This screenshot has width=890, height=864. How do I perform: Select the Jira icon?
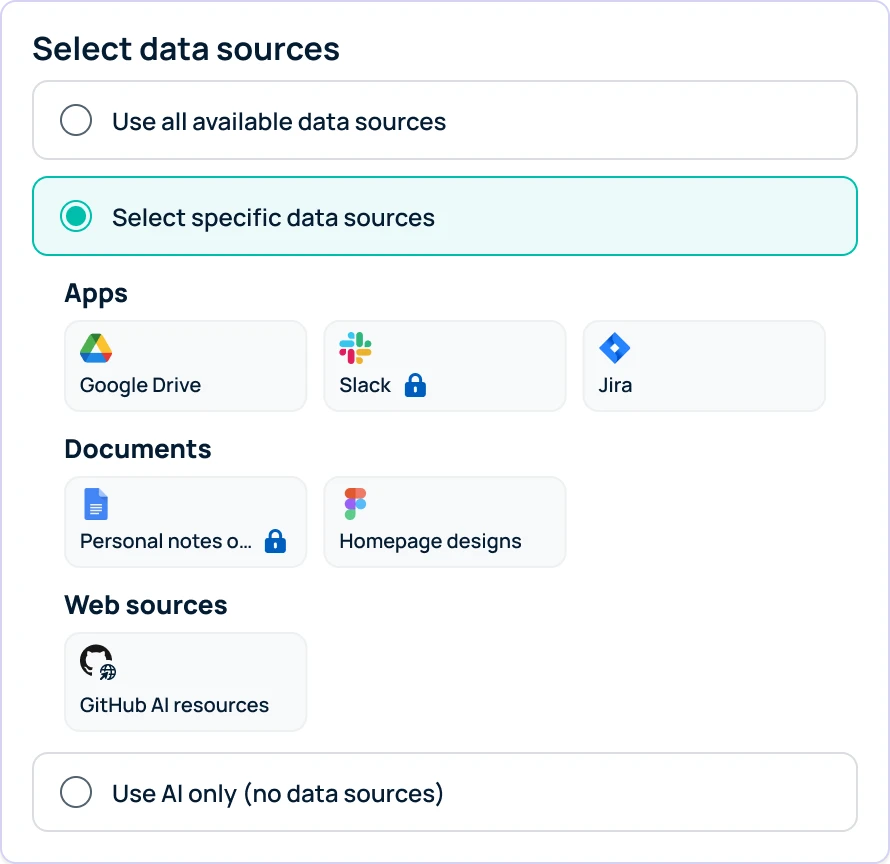pyautogui.click(x=615, y=348)
